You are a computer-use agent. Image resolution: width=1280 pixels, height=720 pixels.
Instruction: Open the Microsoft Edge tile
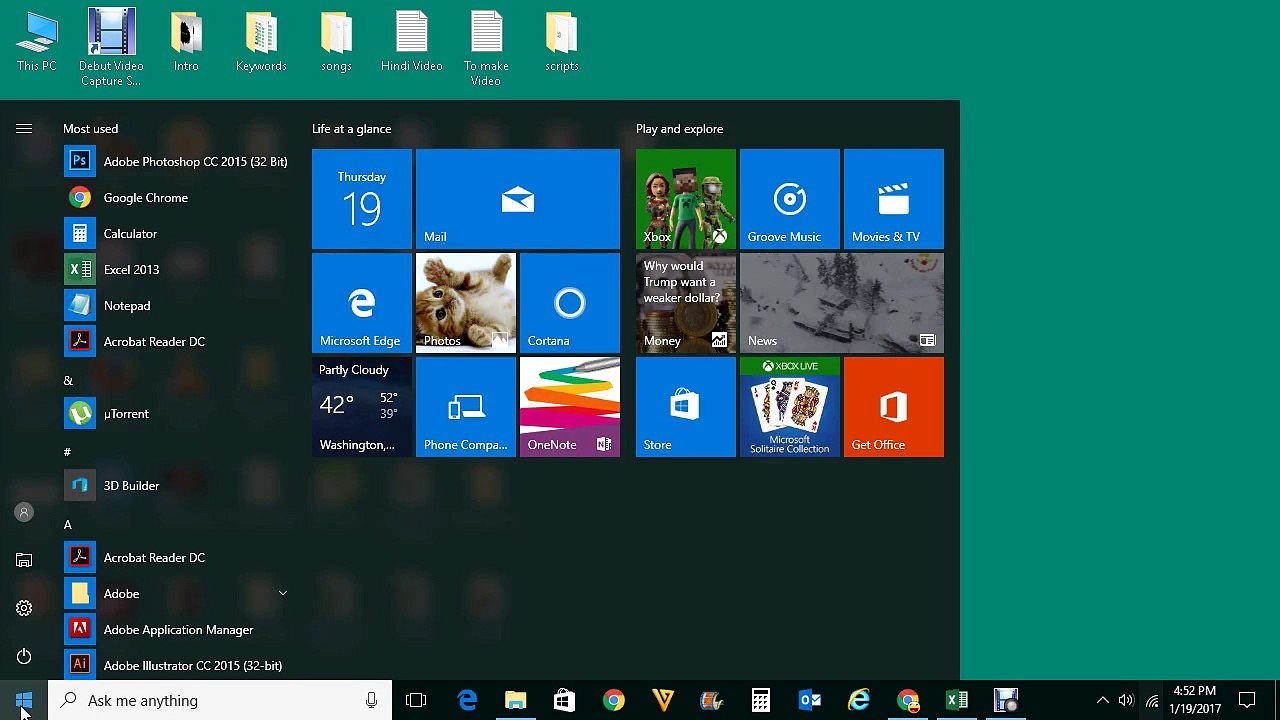(362, 303)
